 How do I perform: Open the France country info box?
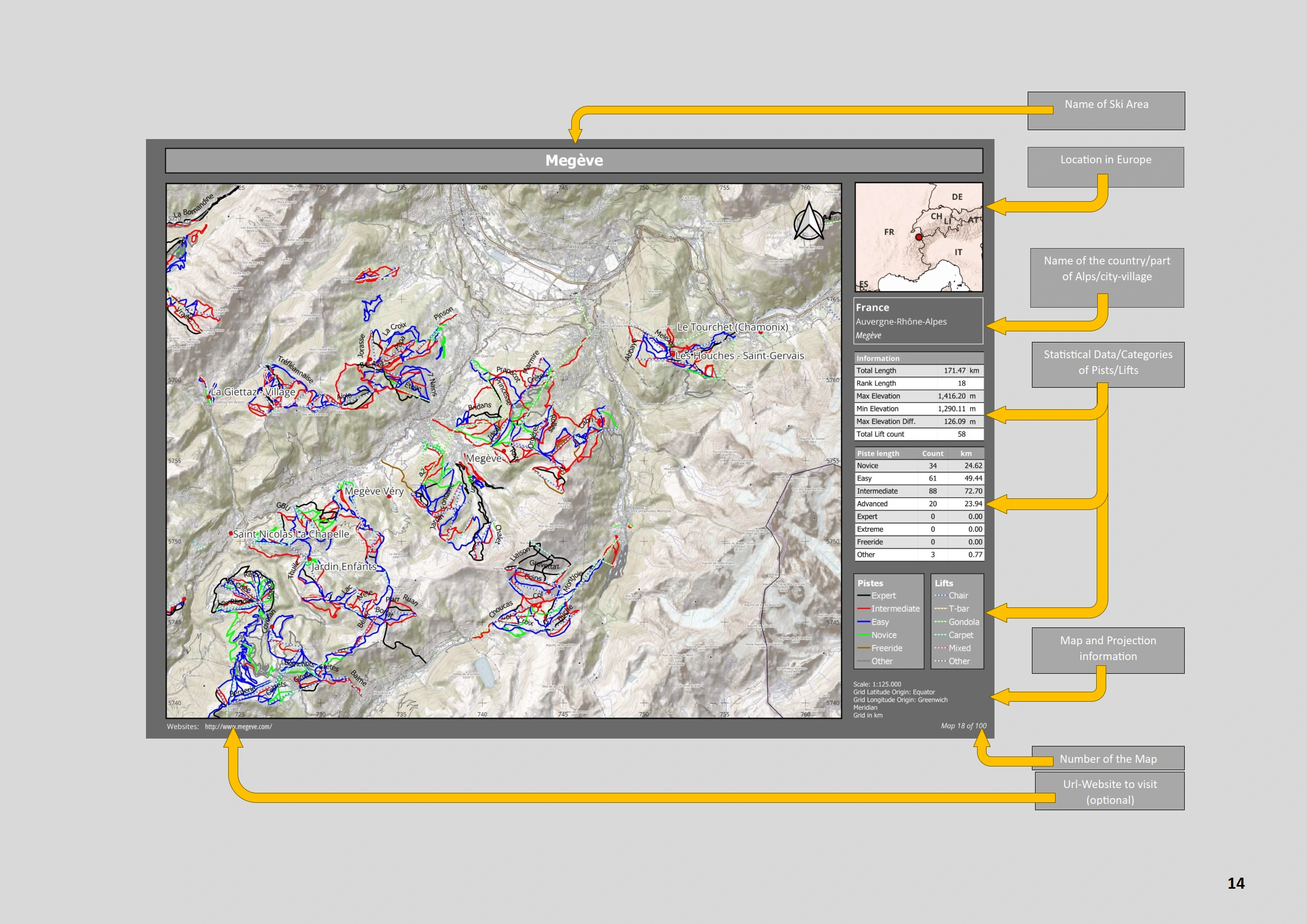(x=918, y=320)
